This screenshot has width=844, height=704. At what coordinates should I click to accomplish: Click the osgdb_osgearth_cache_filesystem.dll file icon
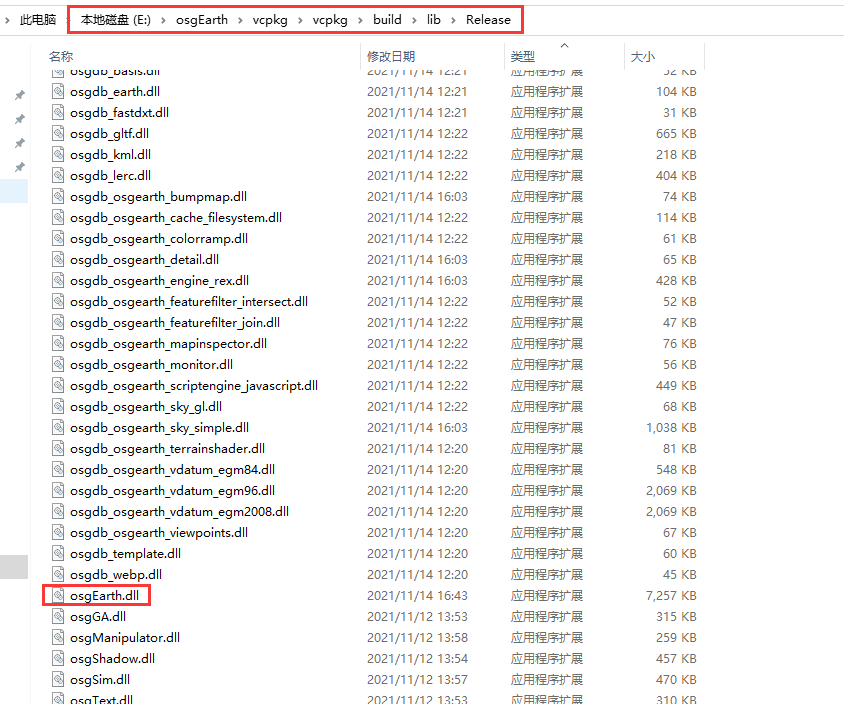[58, 217]
